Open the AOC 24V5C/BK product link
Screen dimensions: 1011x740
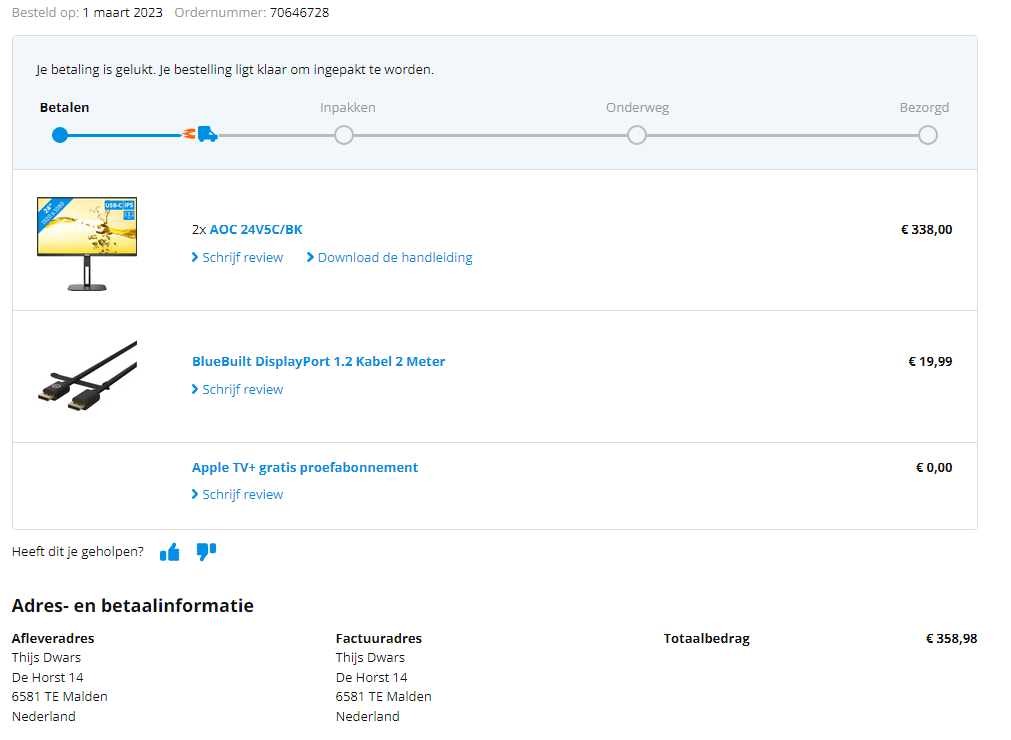(x=256, y=229)
